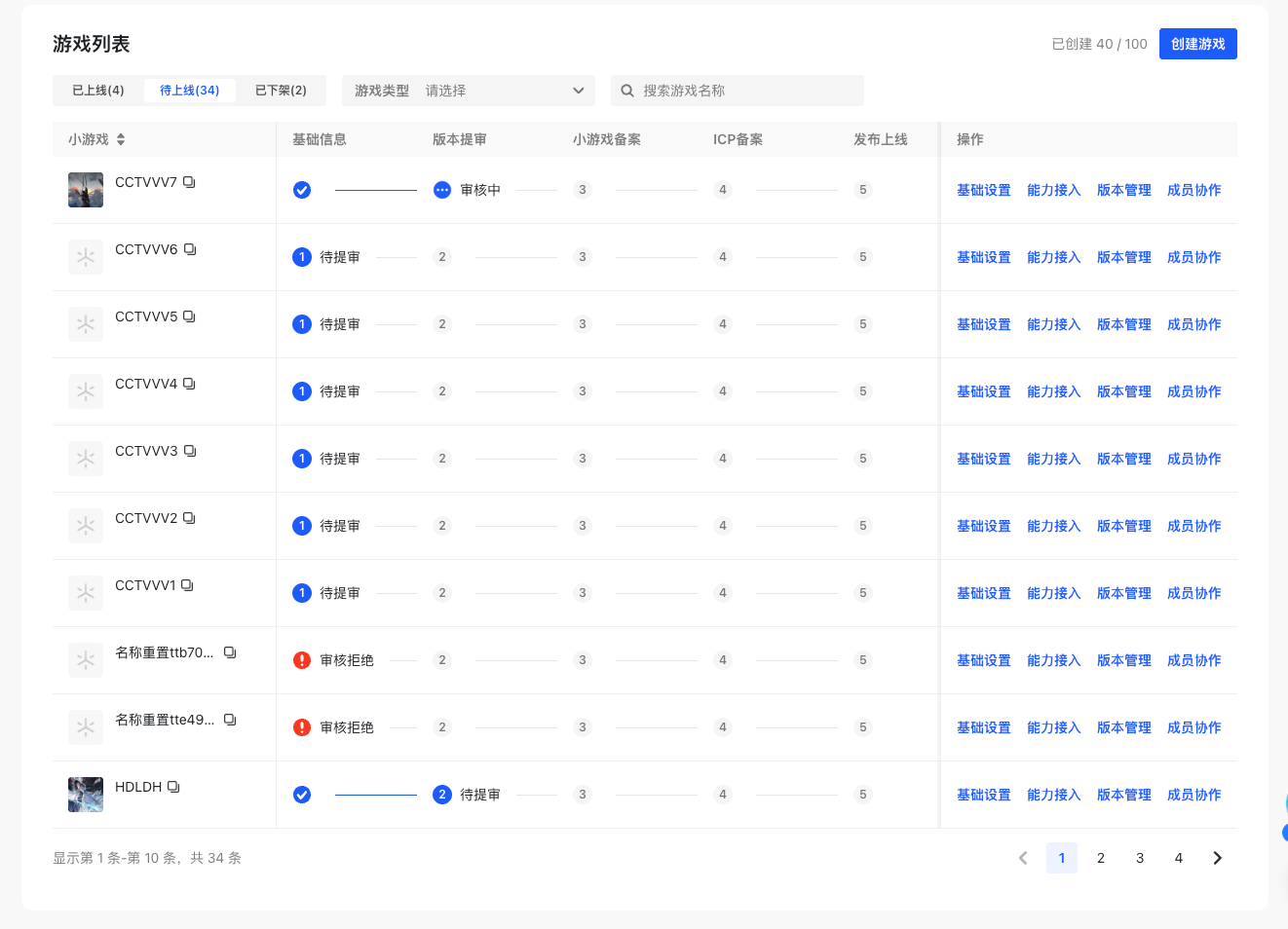This screenshot has height=929, width=1288.
Task: Switch to the 已上线(4) tab
Action: tap(98, 91)
